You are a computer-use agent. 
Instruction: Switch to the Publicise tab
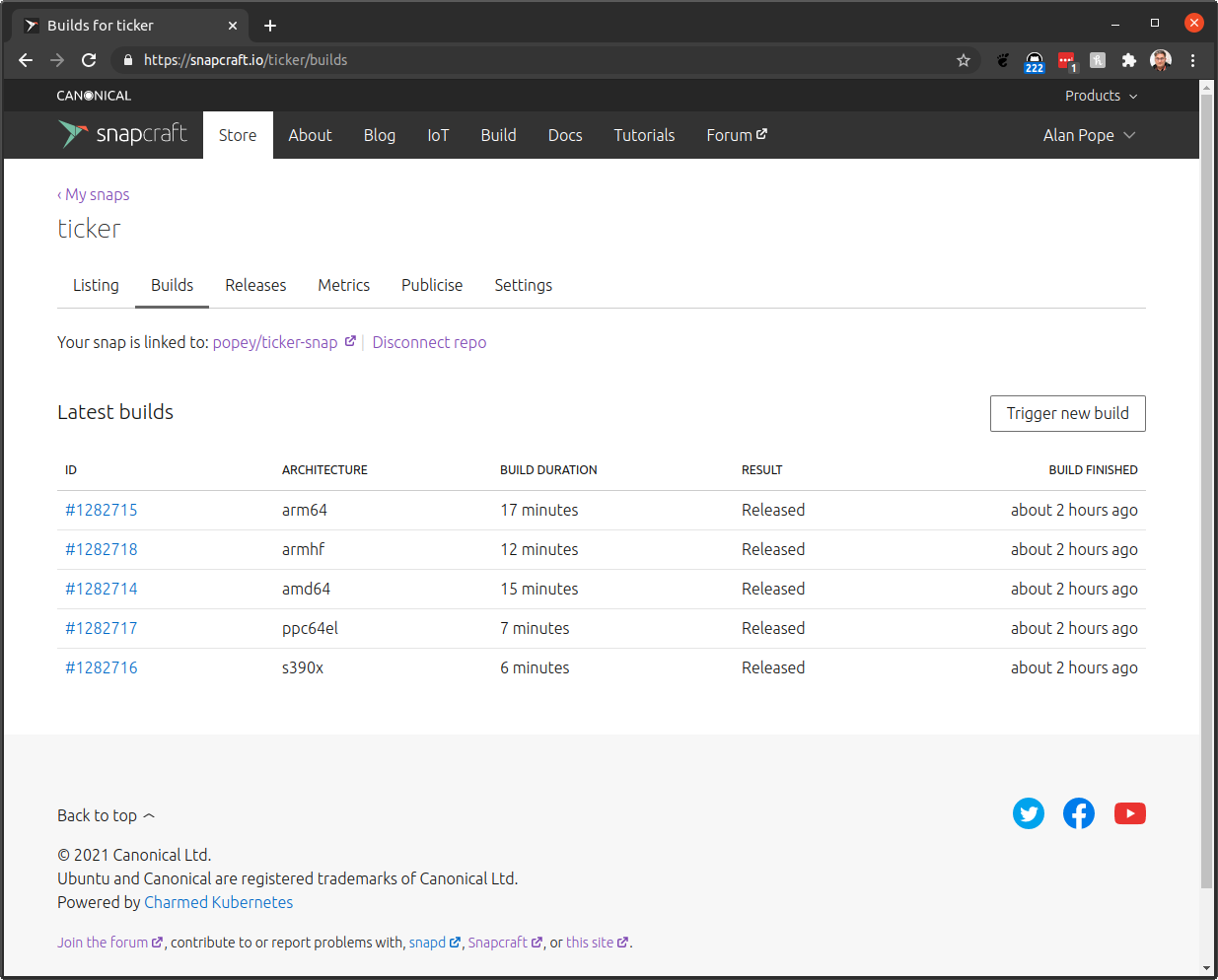tap(432, 285)
